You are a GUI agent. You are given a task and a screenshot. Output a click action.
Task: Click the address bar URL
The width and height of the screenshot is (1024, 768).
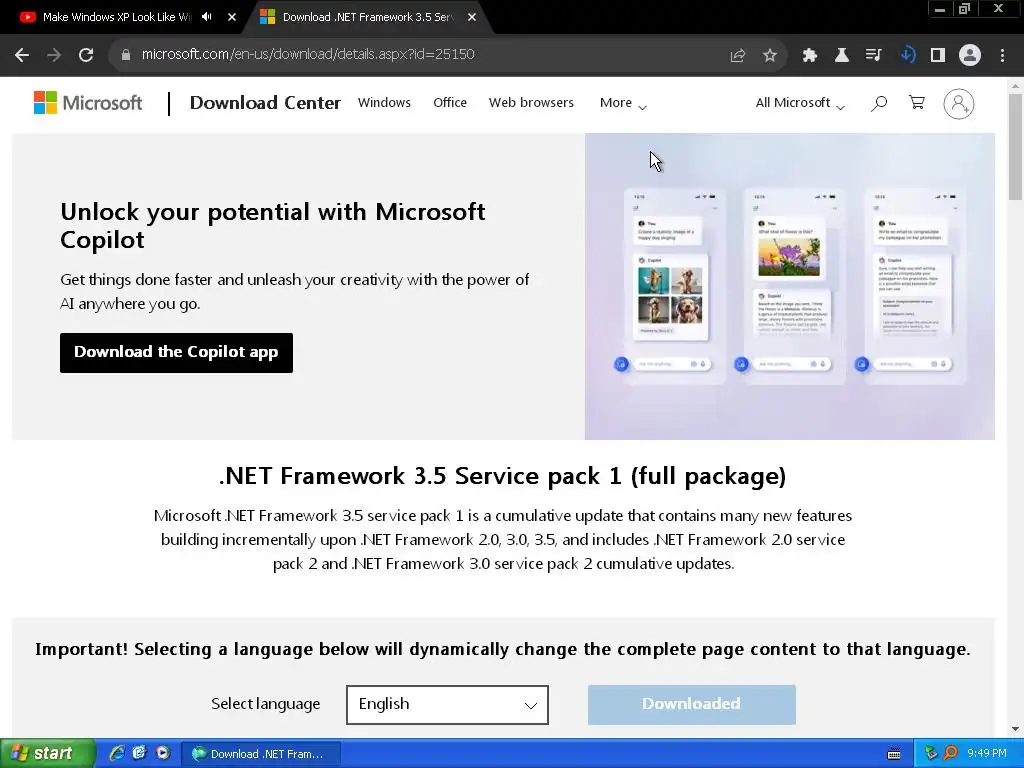coord(308,54)
